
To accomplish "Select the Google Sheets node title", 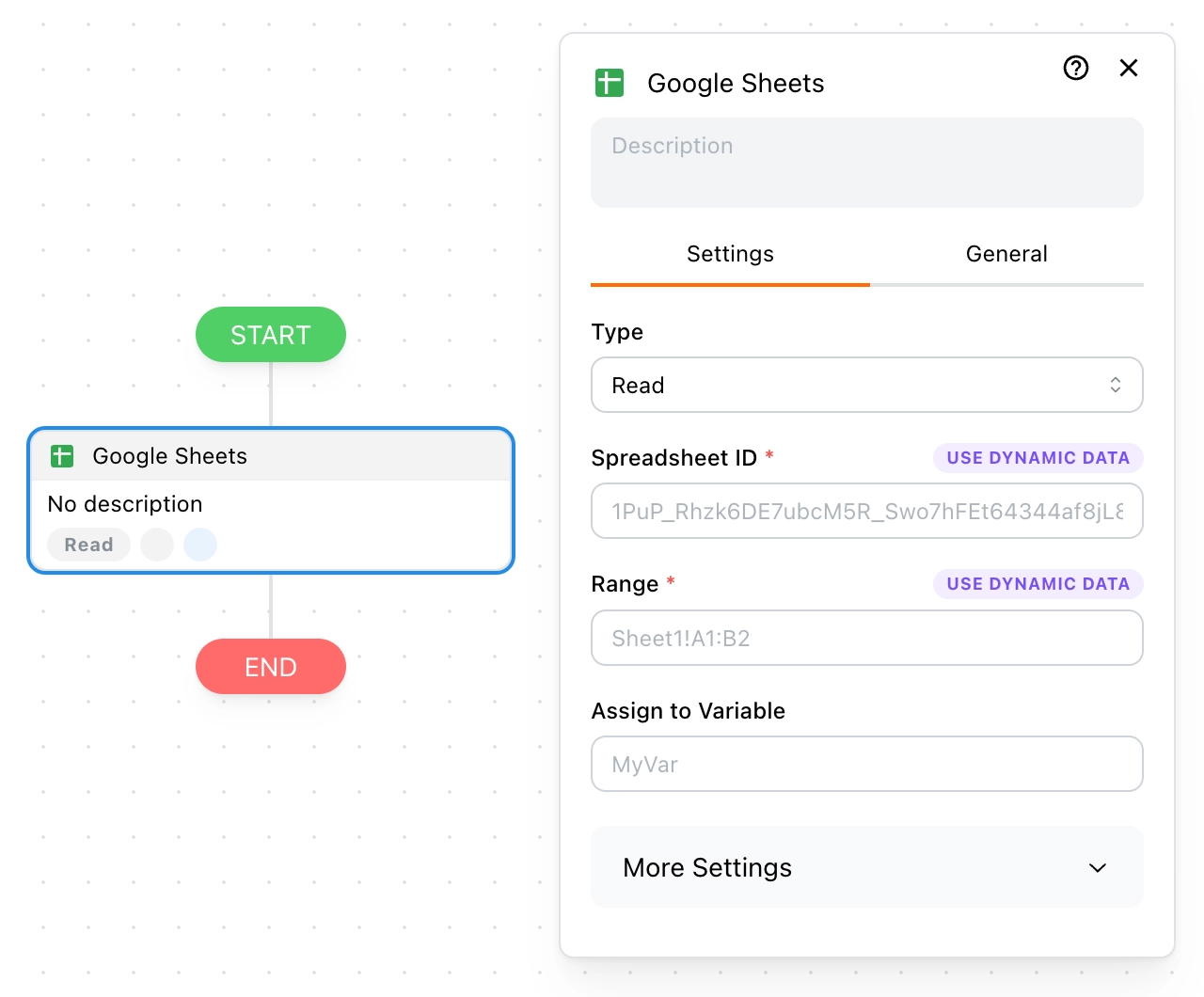I will pos(169,456).
